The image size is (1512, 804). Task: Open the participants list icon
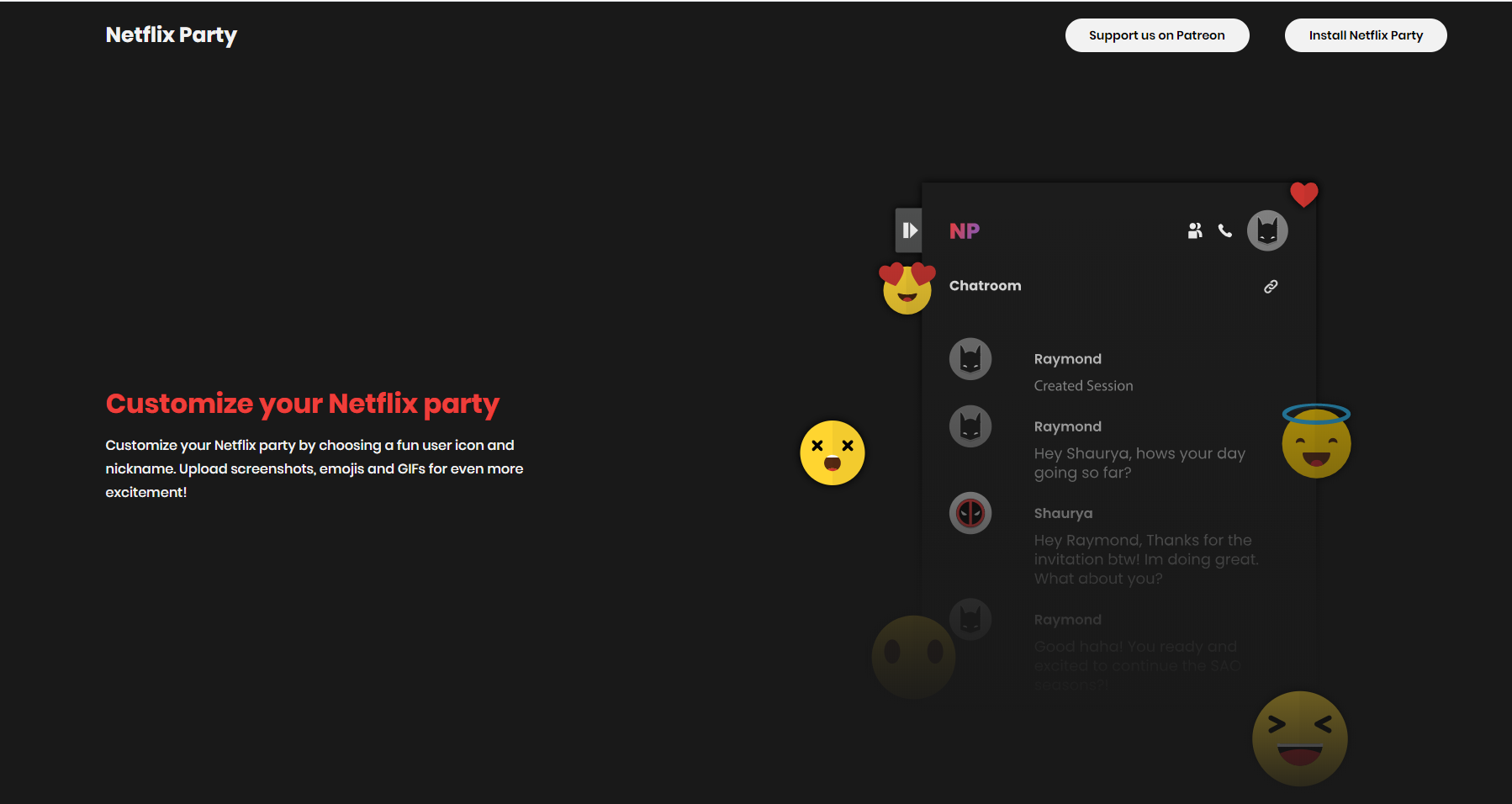click(1195, 230)
